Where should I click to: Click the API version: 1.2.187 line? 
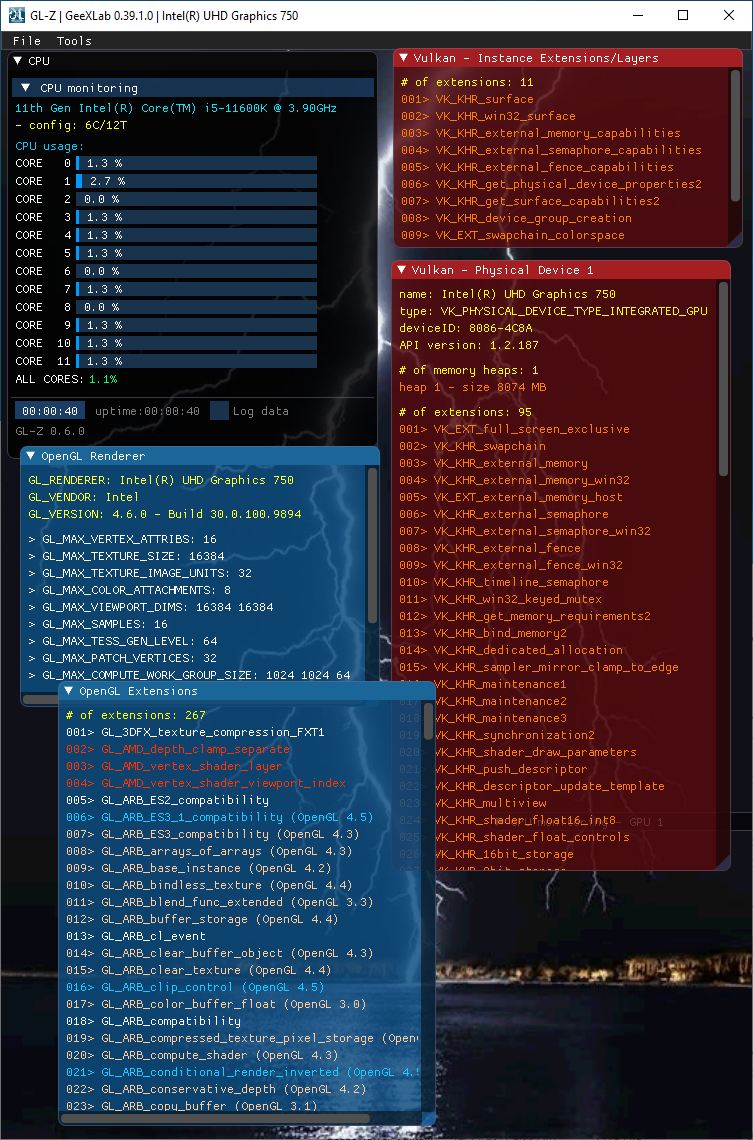tap(469, 345)
